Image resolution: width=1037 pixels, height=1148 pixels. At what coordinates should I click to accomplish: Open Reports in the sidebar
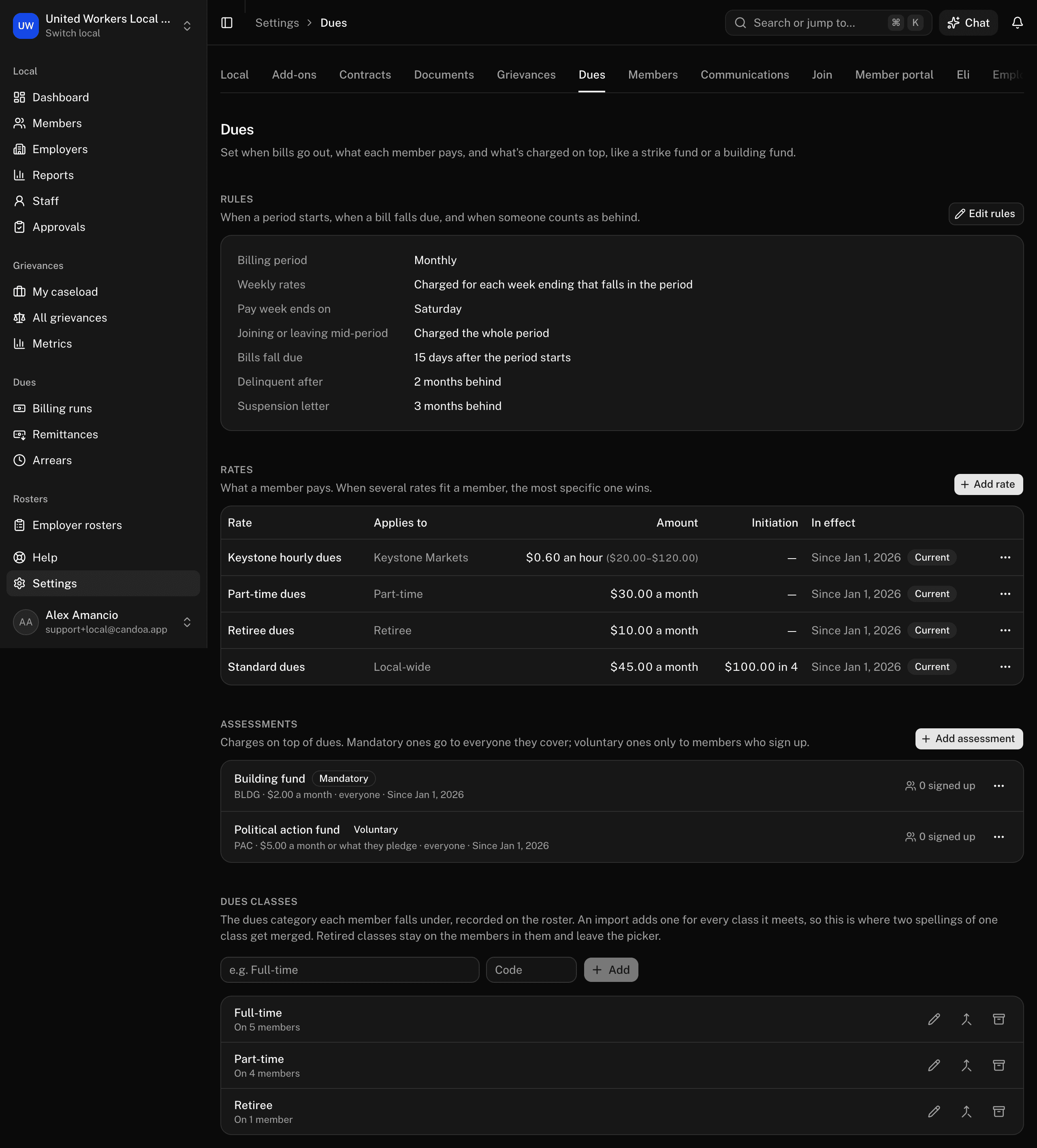click(x=103, y=175)
